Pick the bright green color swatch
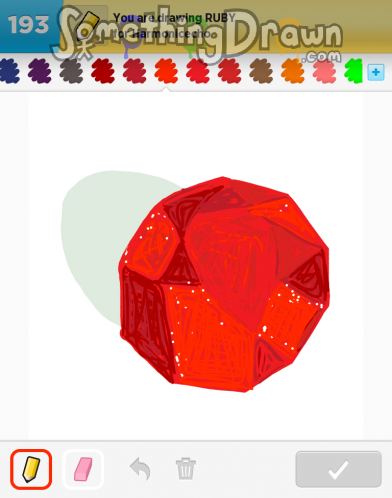The height and width of the screenshot is (498, 392). 354,71
